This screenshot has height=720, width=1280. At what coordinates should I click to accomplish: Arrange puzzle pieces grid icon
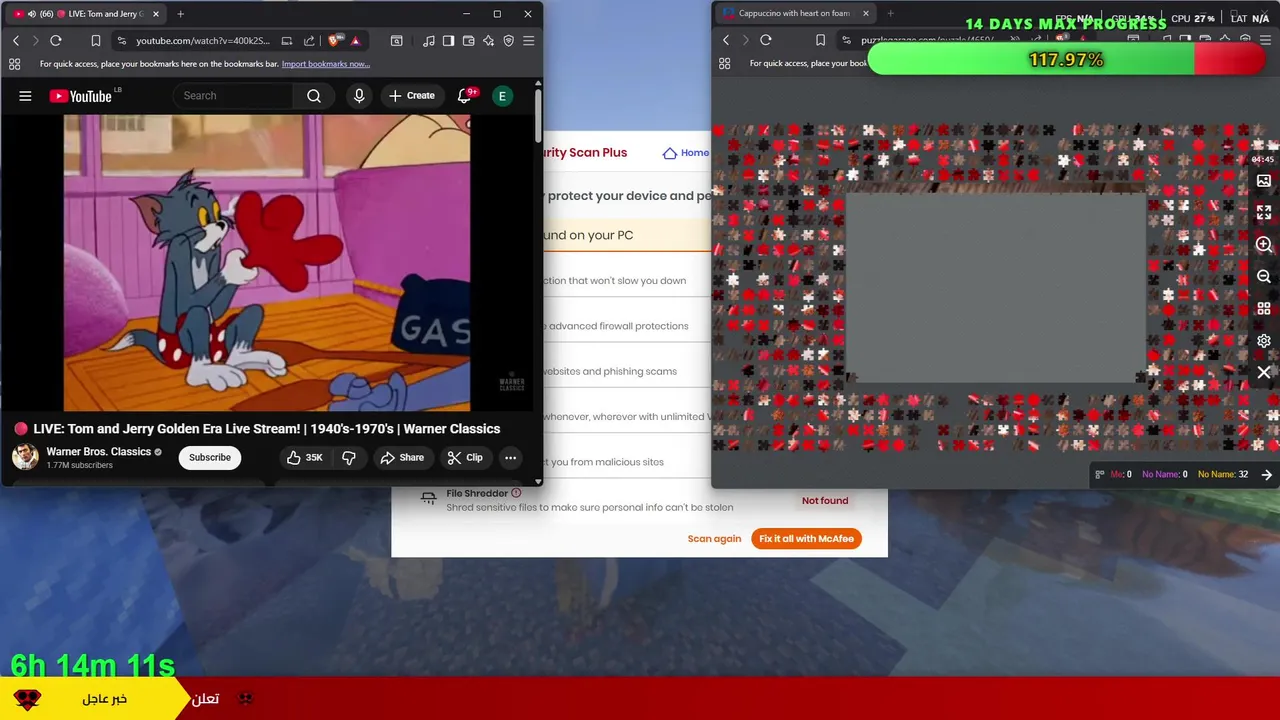tap(1264, 309)
